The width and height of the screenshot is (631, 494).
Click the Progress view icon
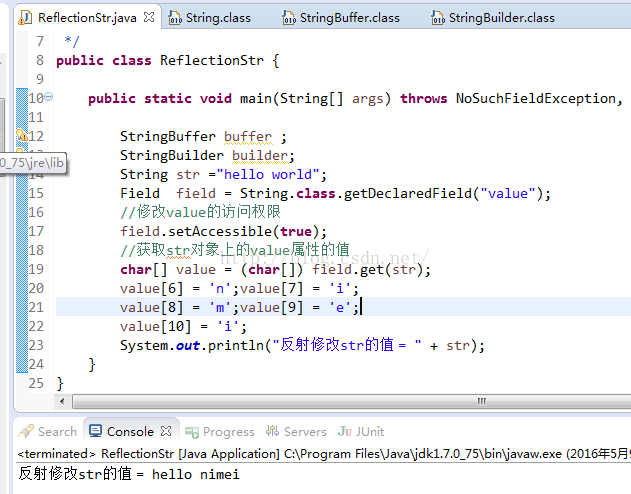pyautogui.click(x=192, y=432)
